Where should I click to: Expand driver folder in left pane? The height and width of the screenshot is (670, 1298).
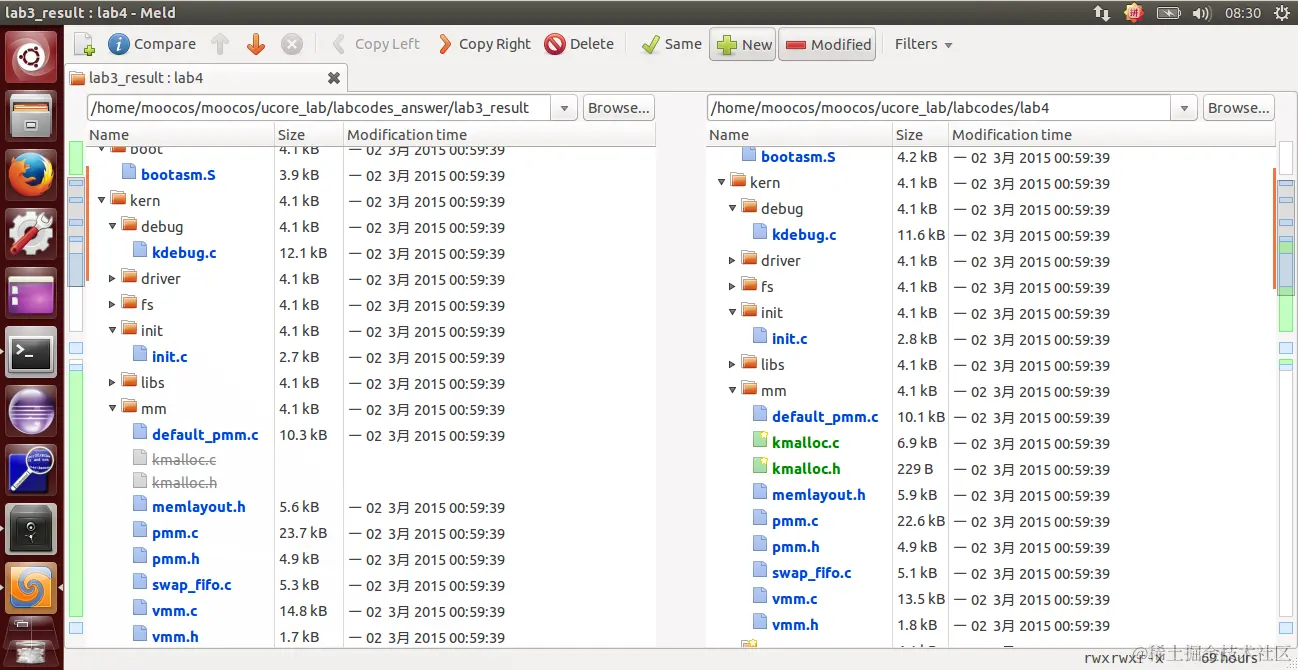(113, 279)
